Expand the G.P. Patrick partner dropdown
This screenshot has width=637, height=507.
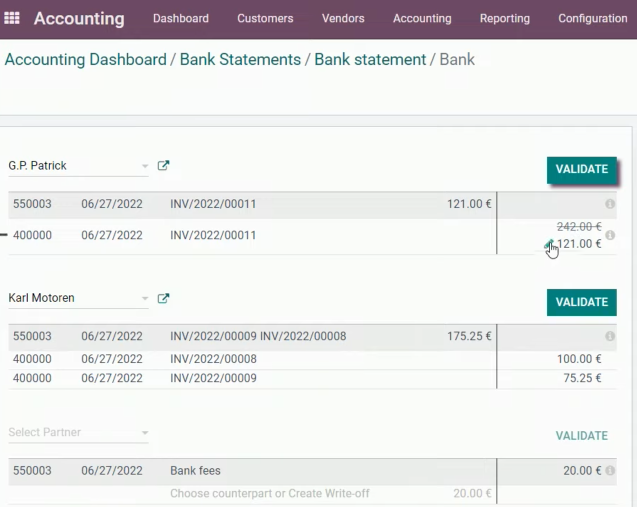point(145,166)
